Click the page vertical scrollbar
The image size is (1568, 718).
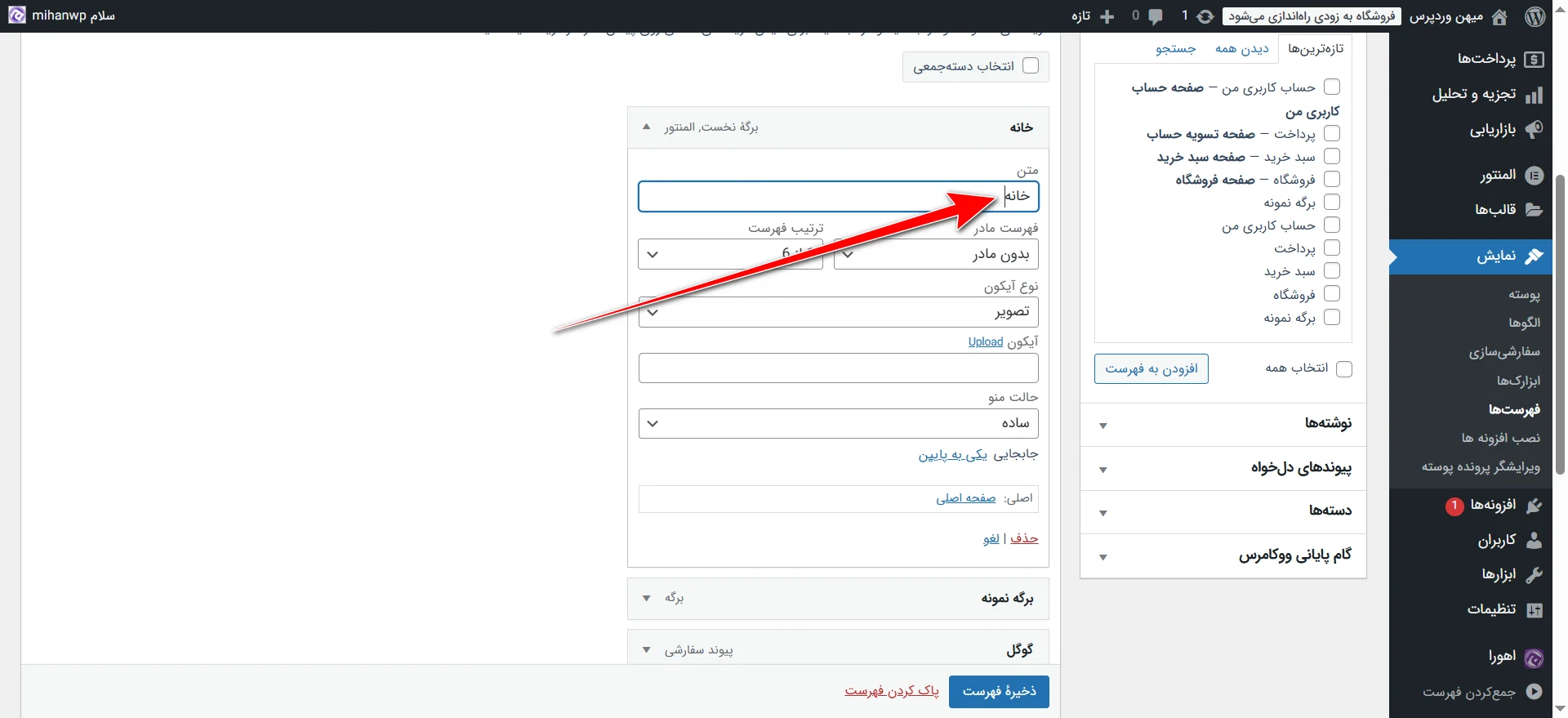point(1560,324)
